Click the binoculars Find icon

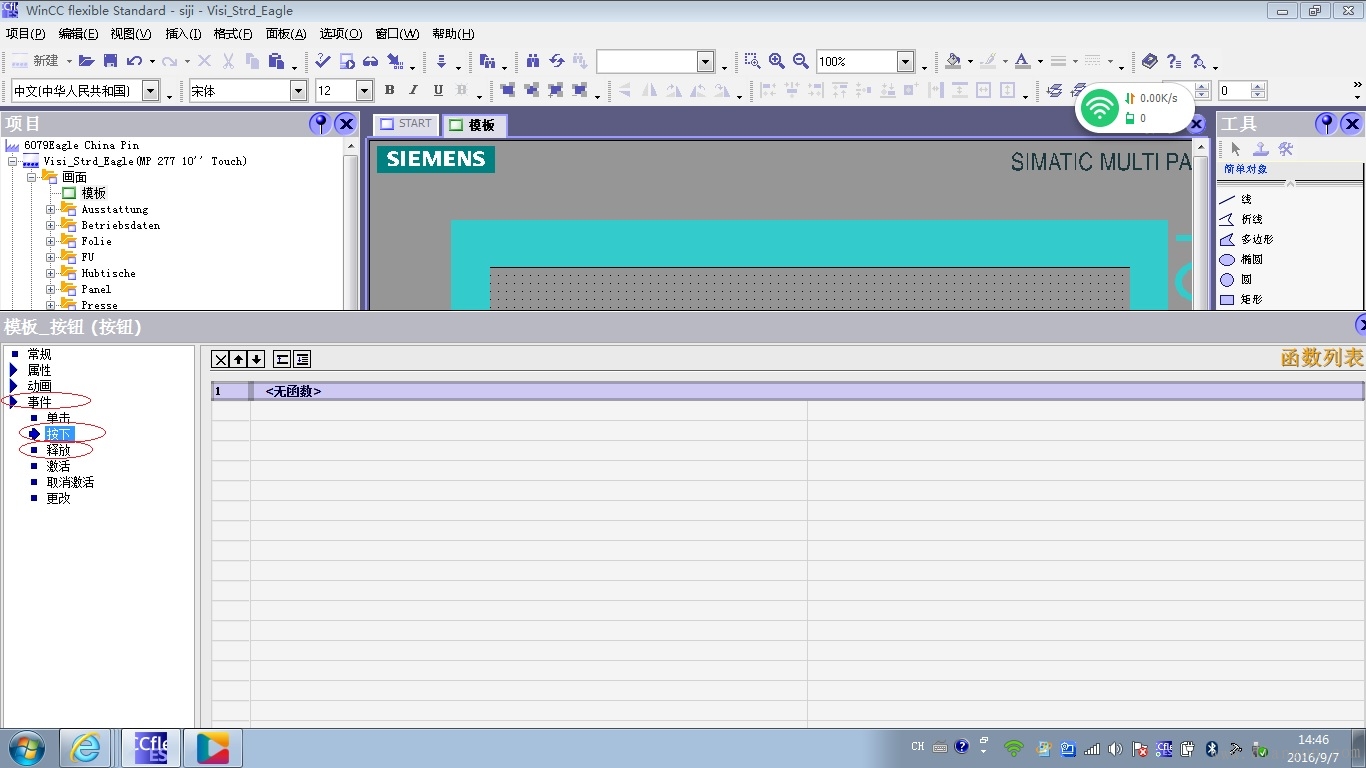click(533, 61)
